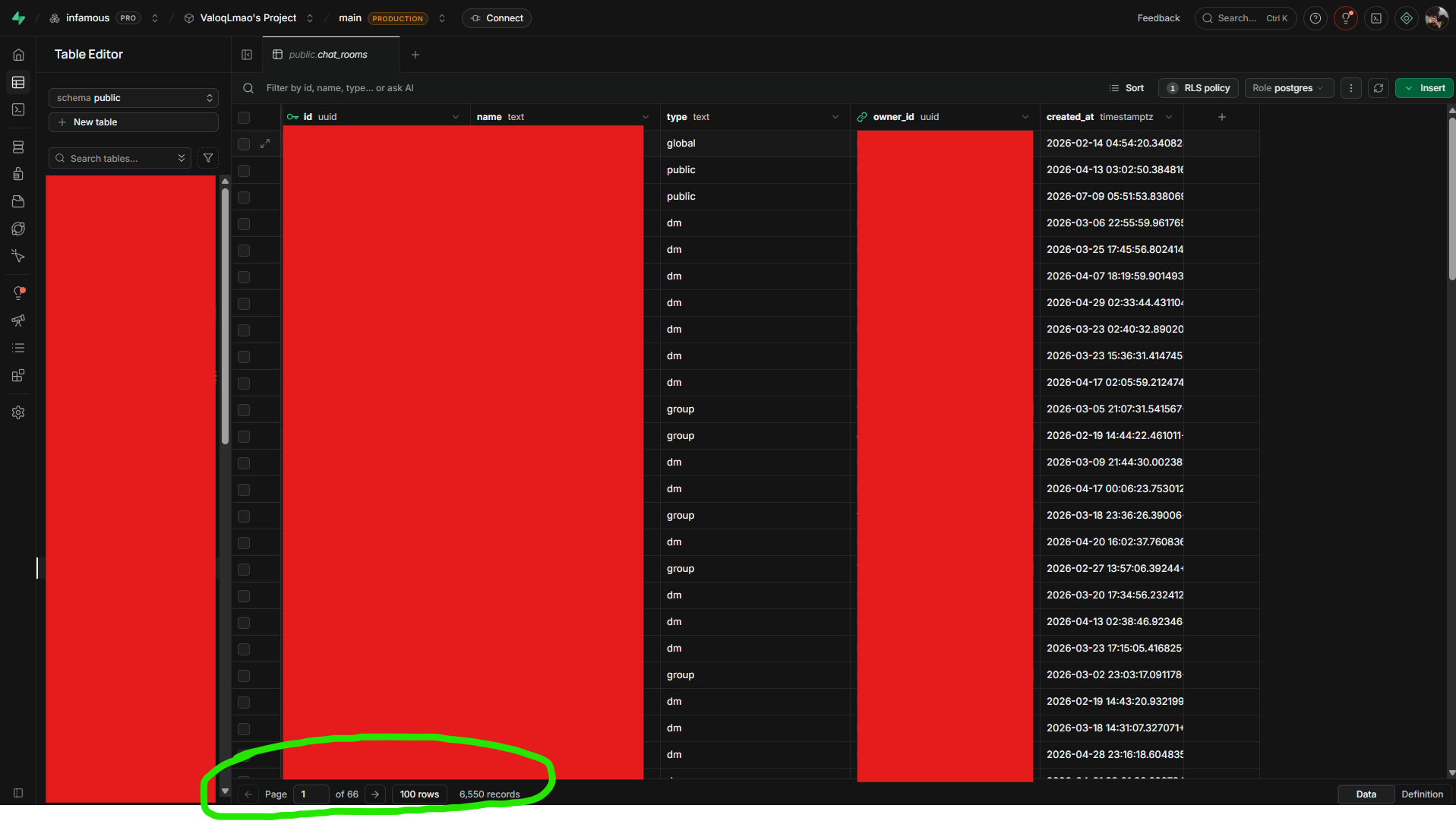Open Project Settings gear icon
The height and width of the screenshot is (821, 1456).
tap(19, 412)
